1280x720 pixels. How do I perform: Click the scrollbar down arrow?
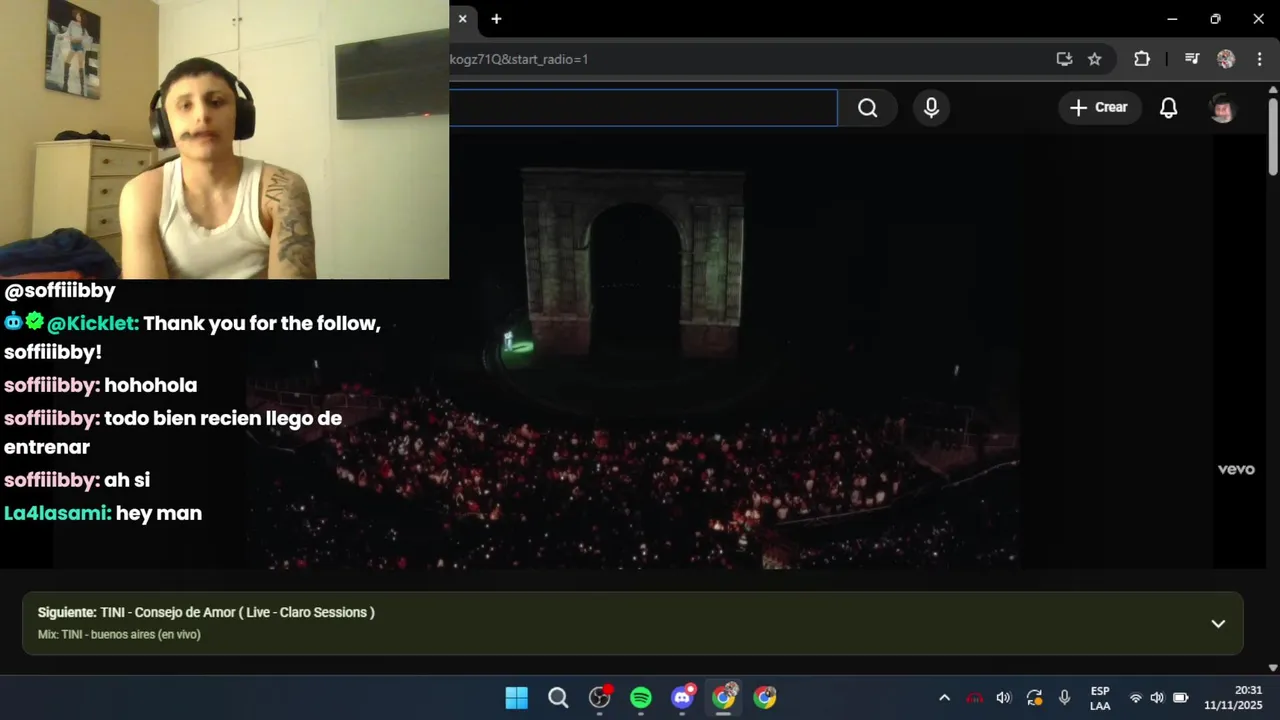1273,667
